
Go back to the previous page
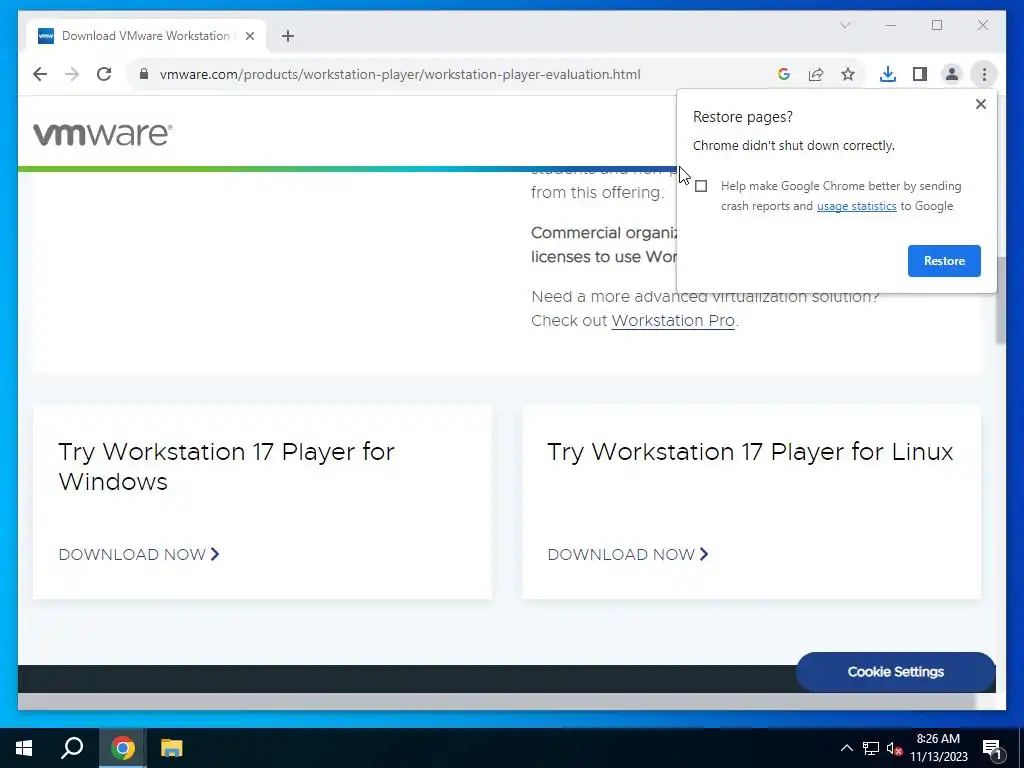pyautogui.click(x=40, y=74)
